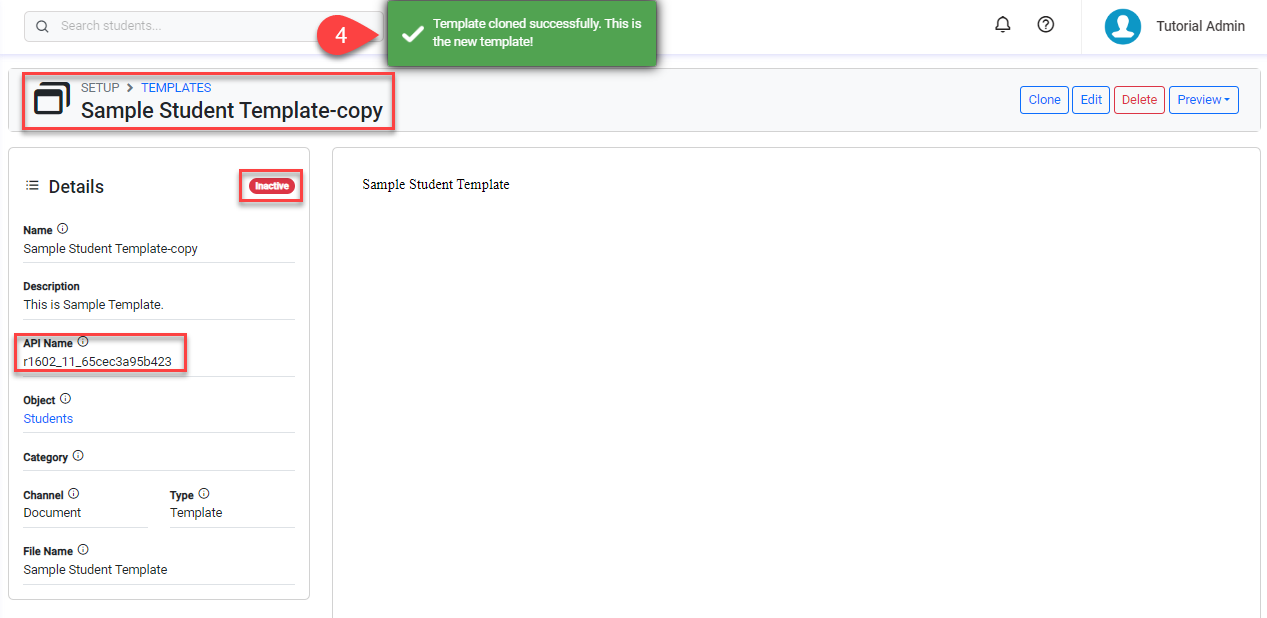The image size is (1267, 618).
Task: Click the Inactive status badge
Action: point(271,186)
